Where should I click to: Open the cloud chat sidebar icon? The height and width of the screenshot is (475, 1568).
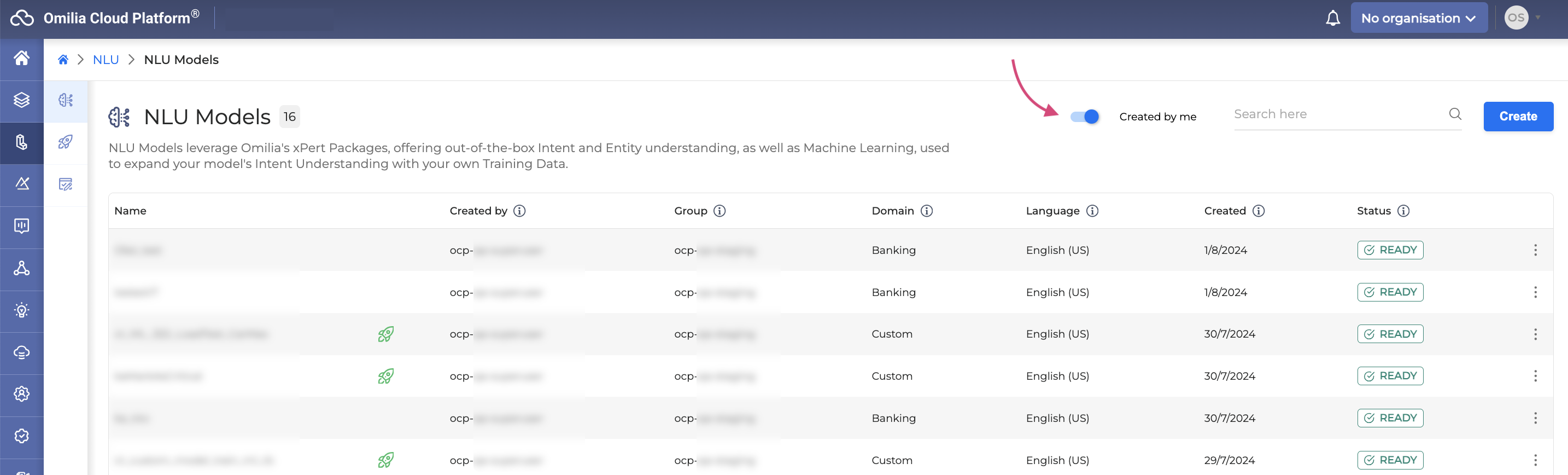click(x=22, y=352)
